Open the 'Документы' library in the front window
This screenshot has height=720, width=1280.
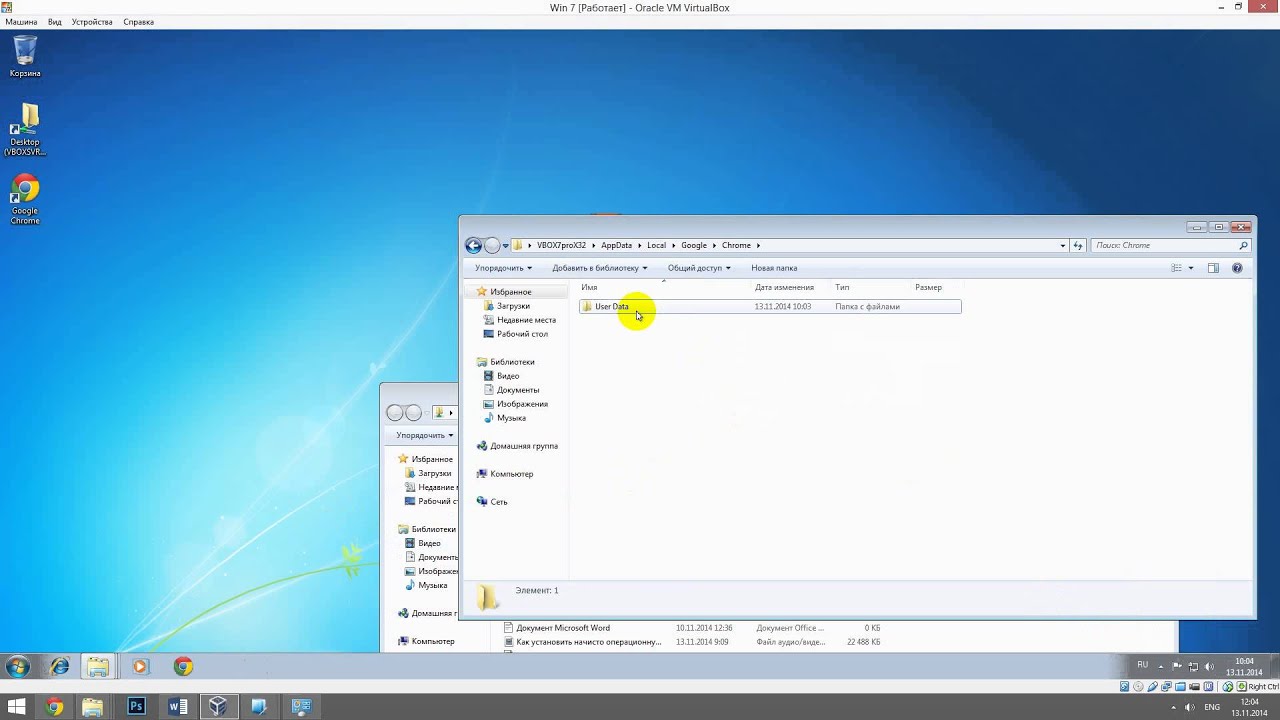coord(518,390)
